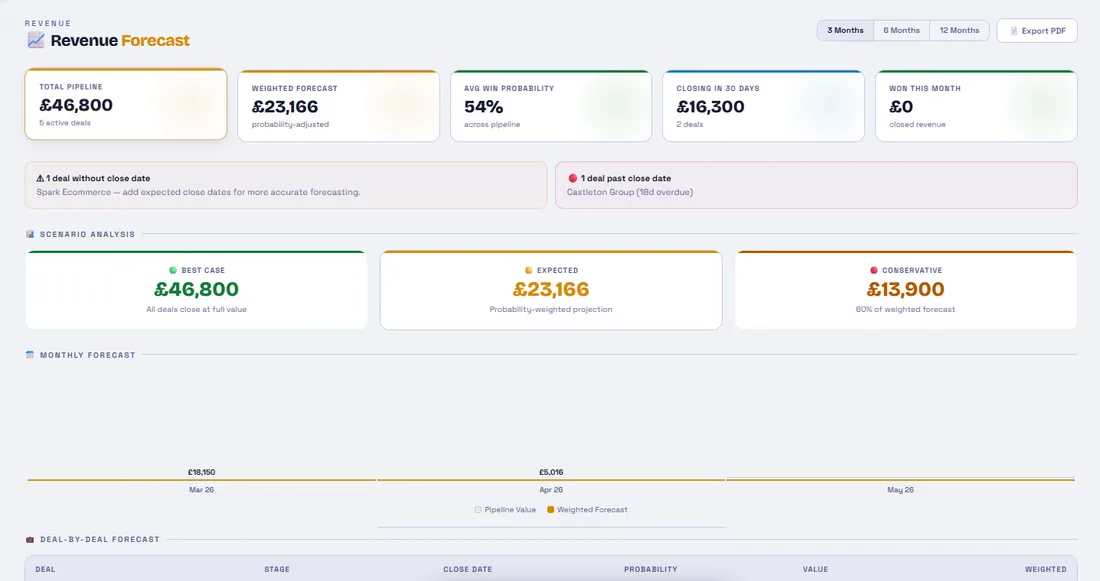Click the Weighted Forecast orange color swatch
Screen dimensions: 1100x581
click(549, 509)
